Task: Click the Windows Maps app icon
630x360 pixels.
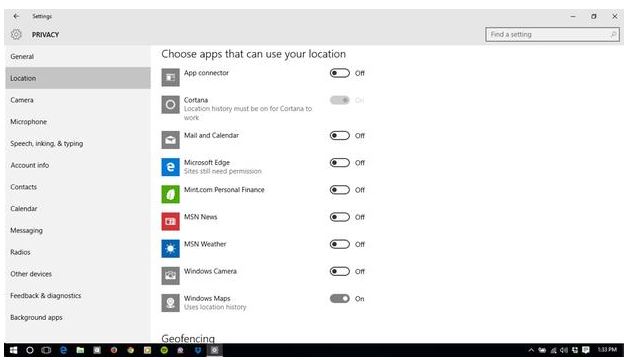Action: coord(170,303)
